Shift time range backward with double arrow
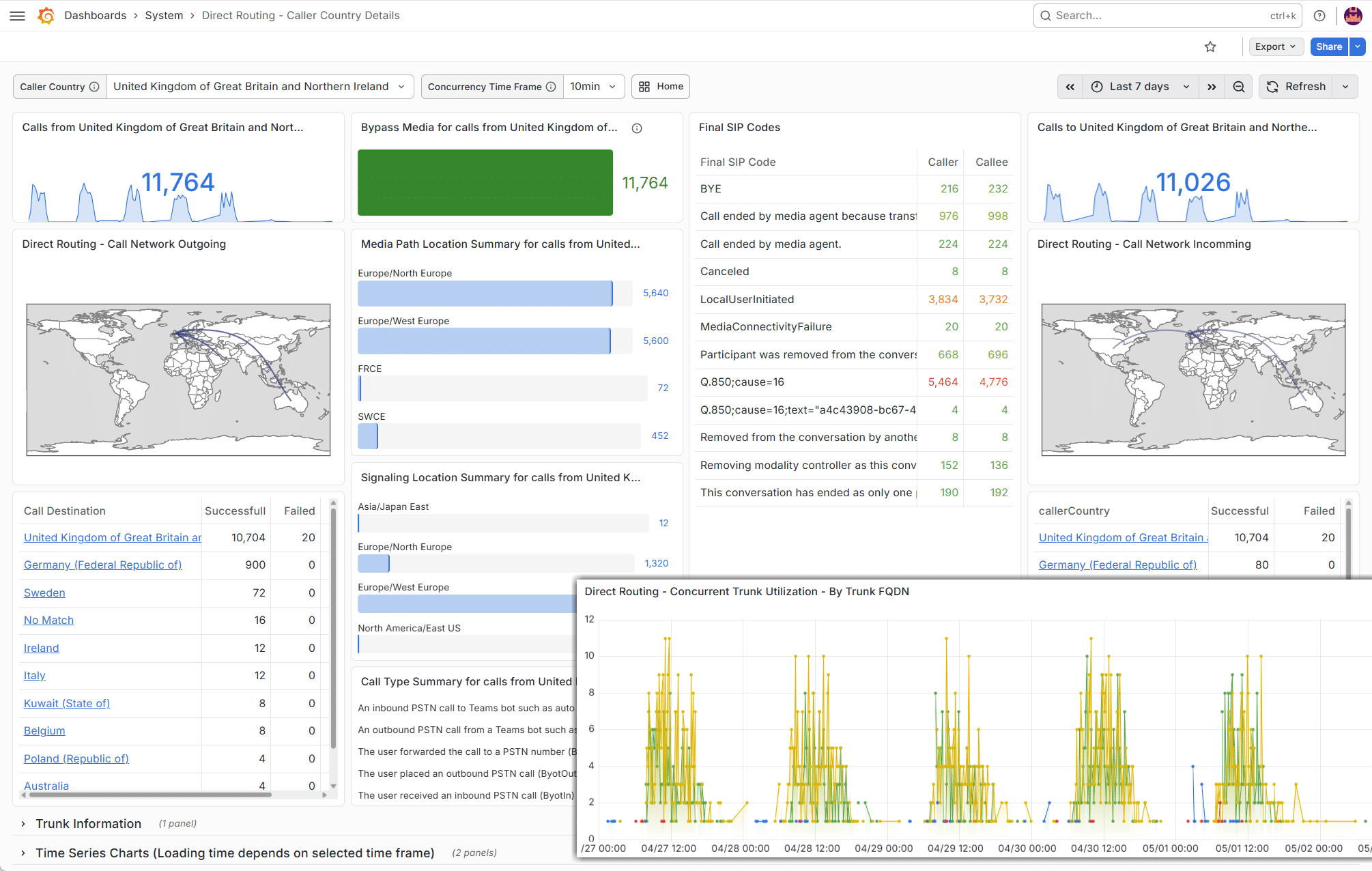Viewport: 1372px width, 871px height. coord(1070,87)
